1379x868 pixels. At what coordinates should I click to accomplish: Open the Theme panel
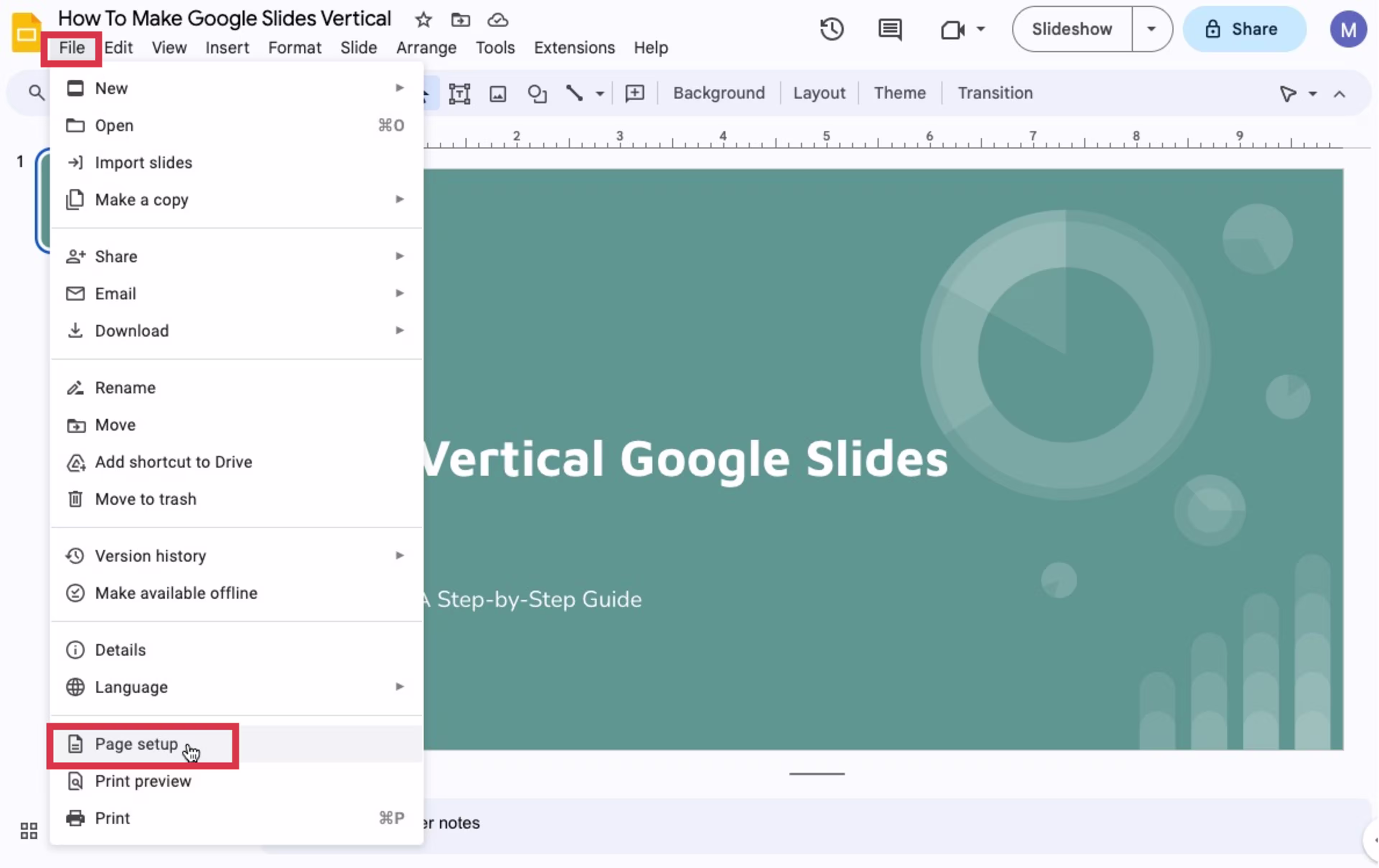[x=900, y=93]
